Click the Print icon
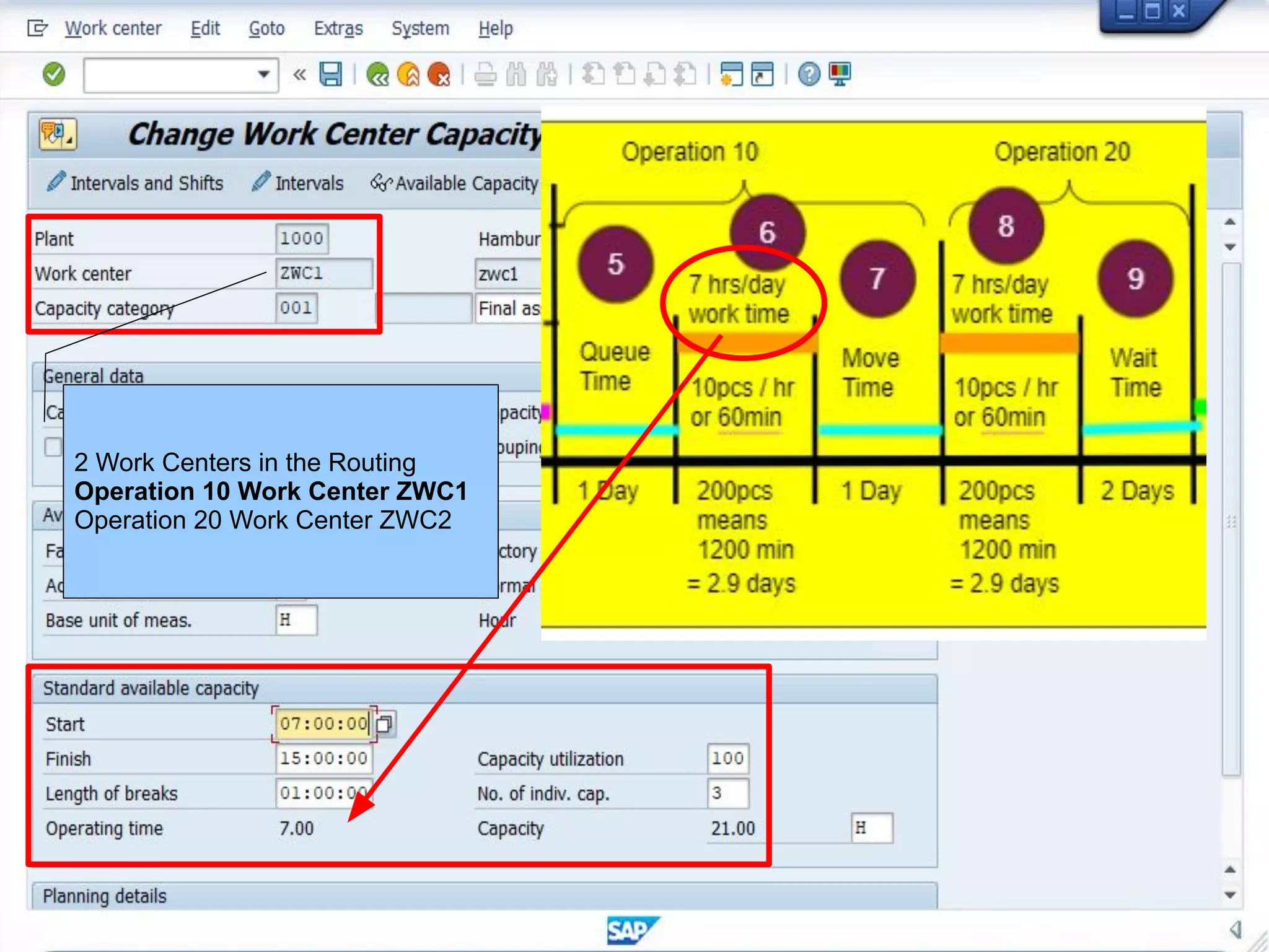Image resolution: width=1269 pixels, height=952 pixels. (x=485, y=75)
